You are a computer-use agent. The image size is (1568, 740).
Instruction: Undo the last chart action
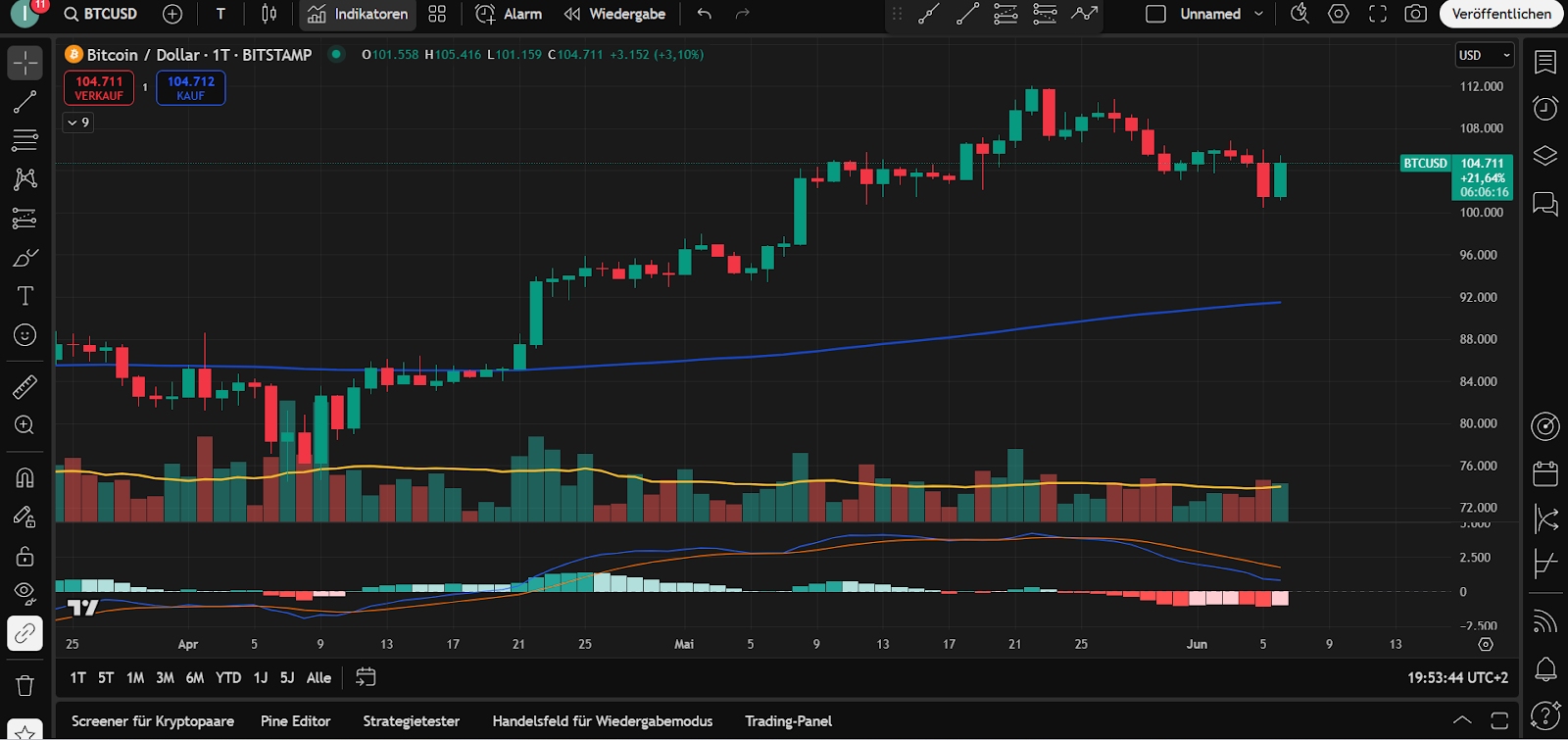(x=704, y=14)
